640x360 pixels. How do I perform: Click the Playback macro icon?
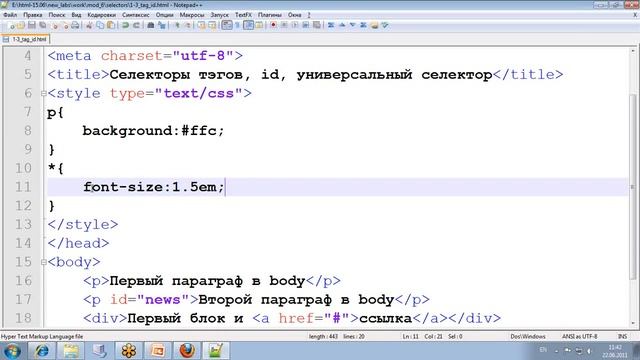(x=295, y=25)
